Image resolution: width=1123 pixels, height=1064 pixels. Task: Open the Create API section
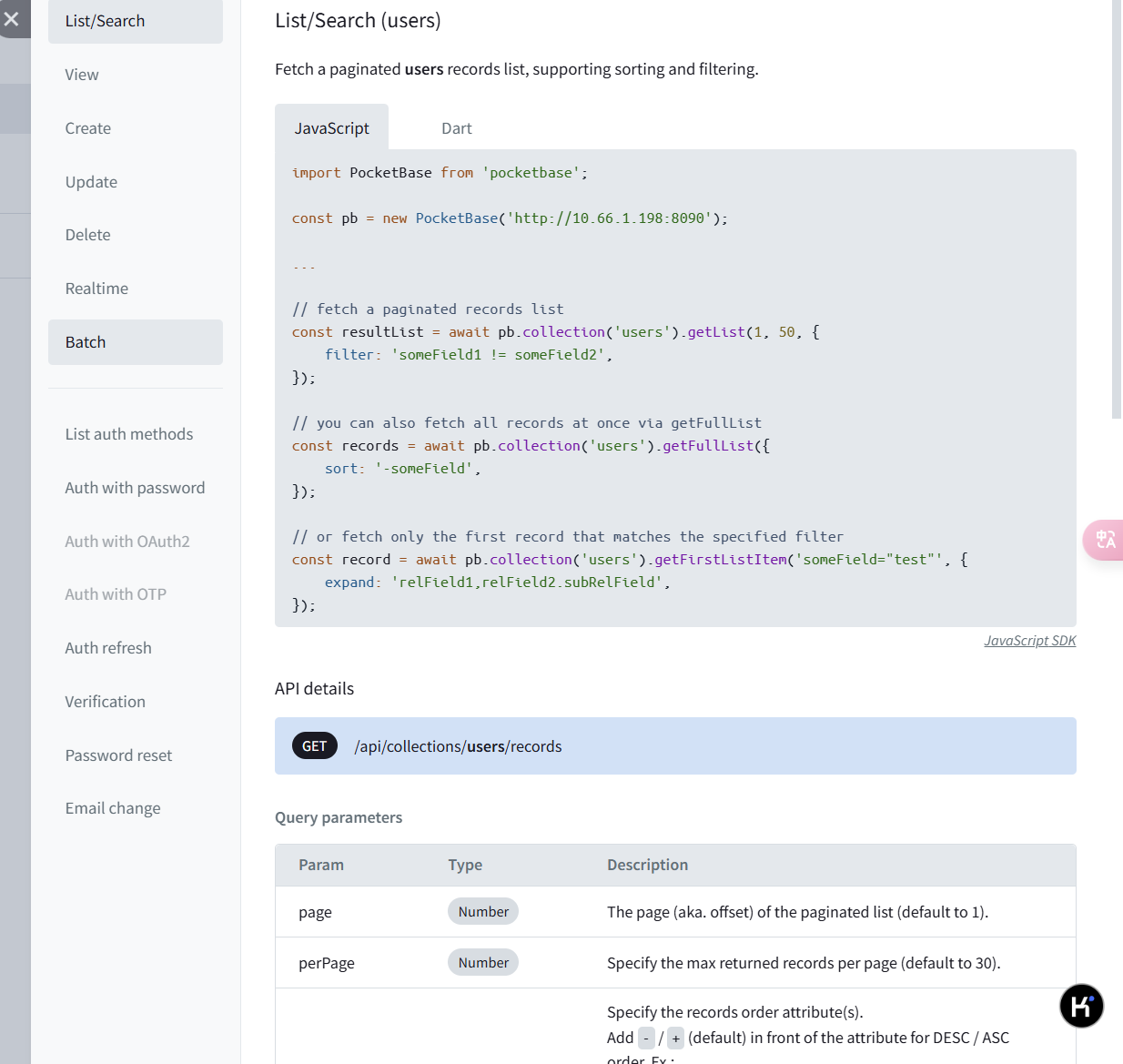point(88,128)
